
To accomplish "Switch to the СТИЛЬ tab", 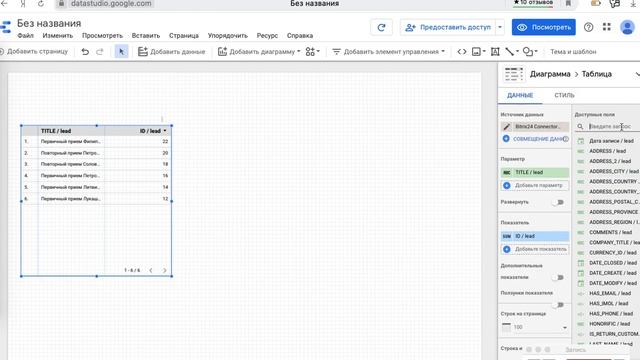I will [x=564, y=95].
